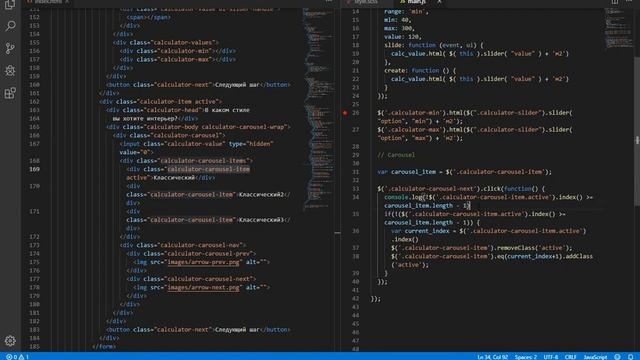Close the main.js tab

[x=439, y=2]
